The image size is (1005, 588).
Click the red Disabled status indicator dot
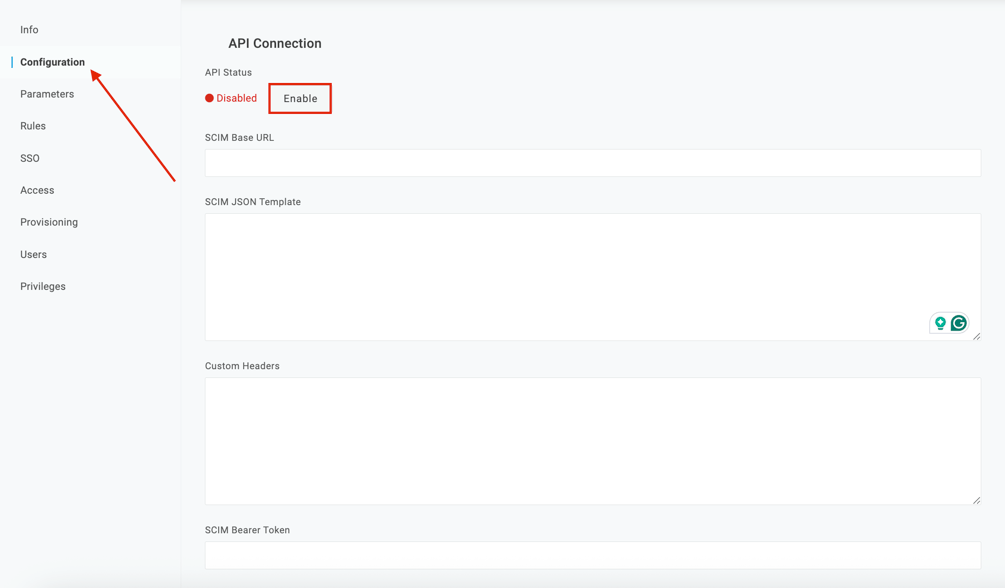209,98
